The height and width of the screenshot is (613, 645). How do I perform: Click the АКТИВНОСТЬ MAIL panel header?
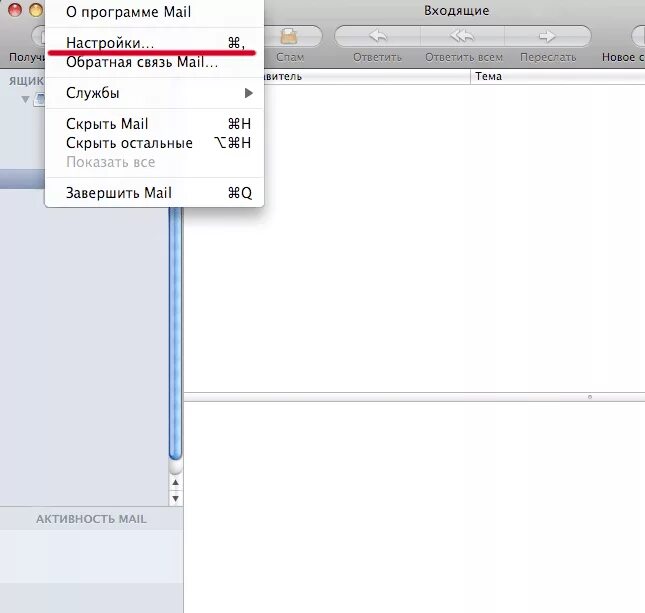click(91, 519)
